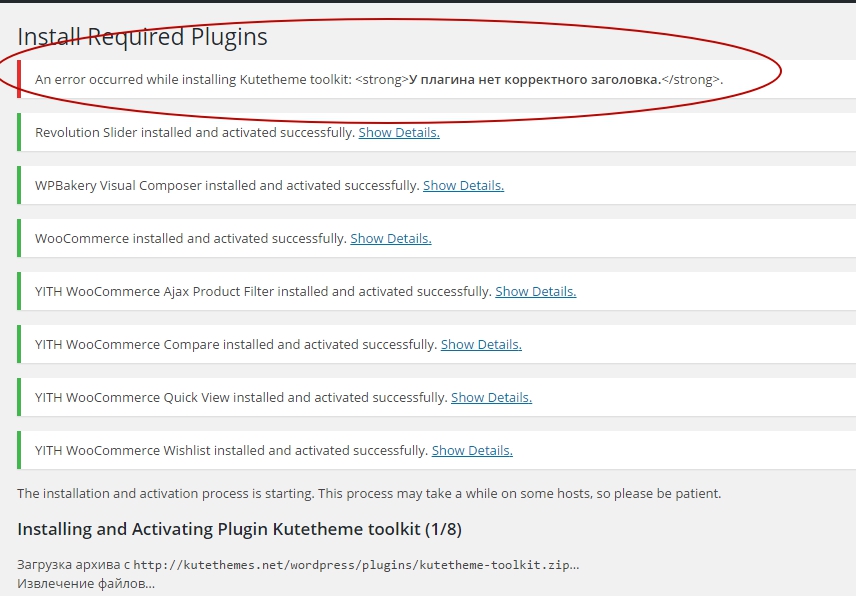Click the installation process starting paragraph
This screenshot has height=596, width=856.
(x=369, y=493)
